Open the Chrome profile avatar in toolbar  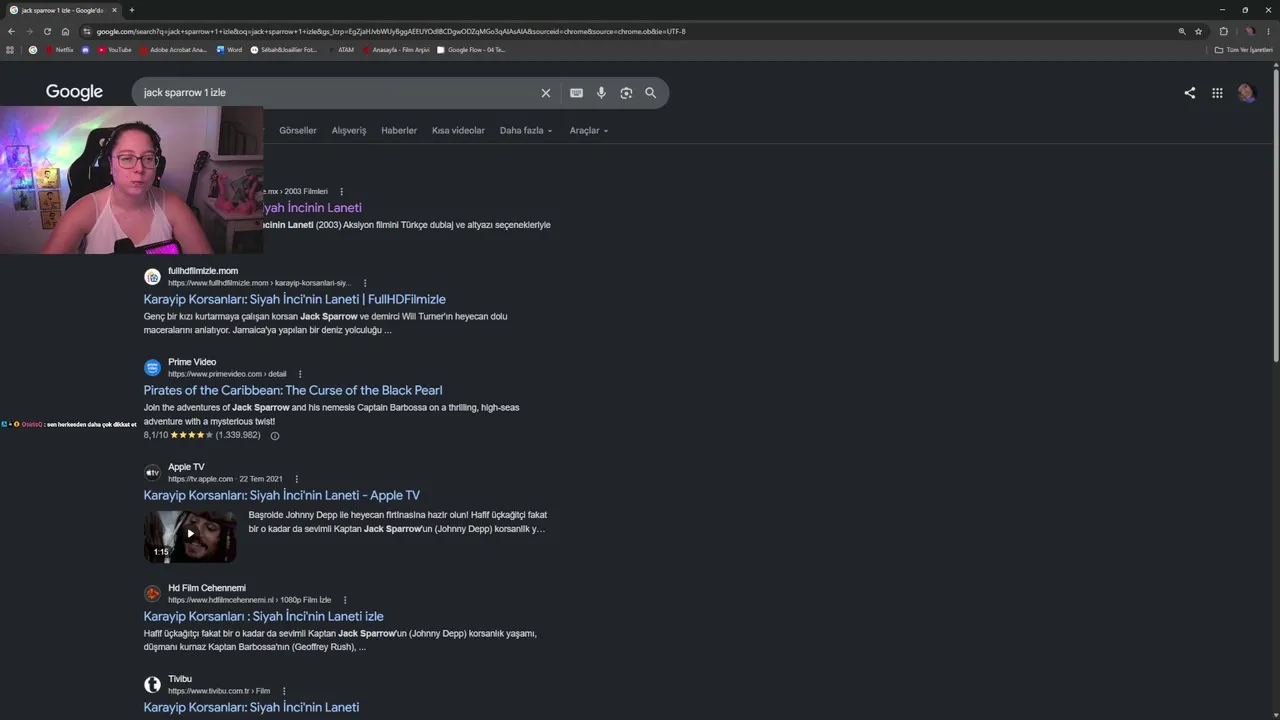1249,31
